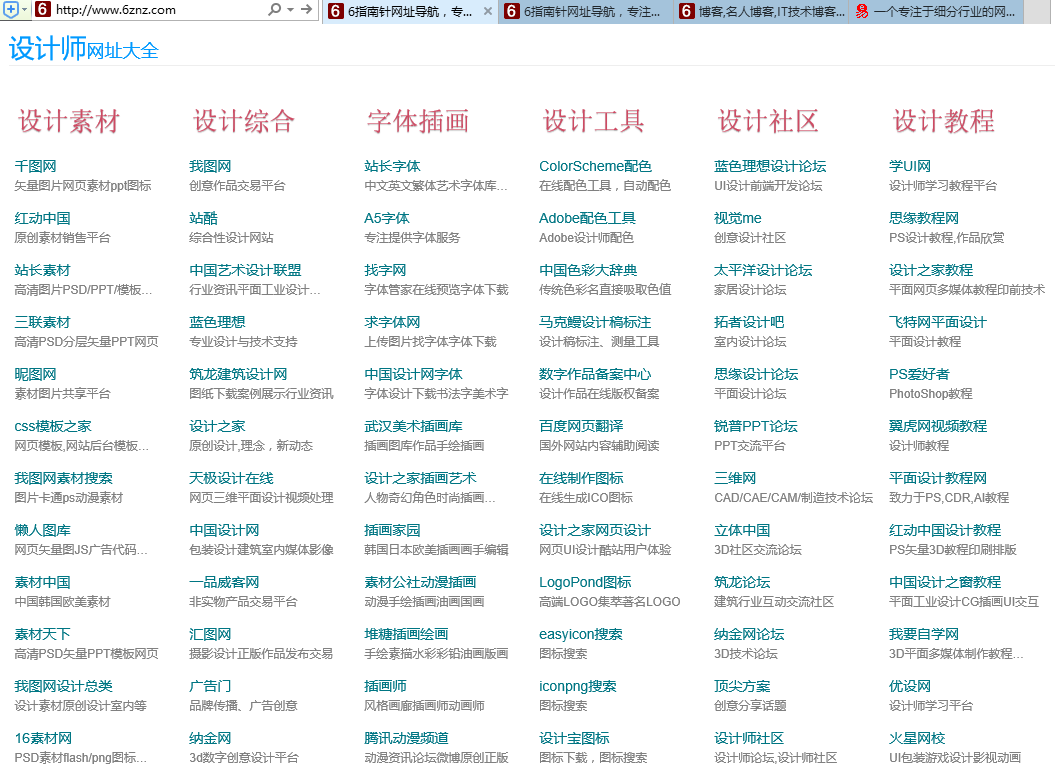Open the 太平洋设计论坛 link
The image size is (1055, 770).
(x=763, y=270)
